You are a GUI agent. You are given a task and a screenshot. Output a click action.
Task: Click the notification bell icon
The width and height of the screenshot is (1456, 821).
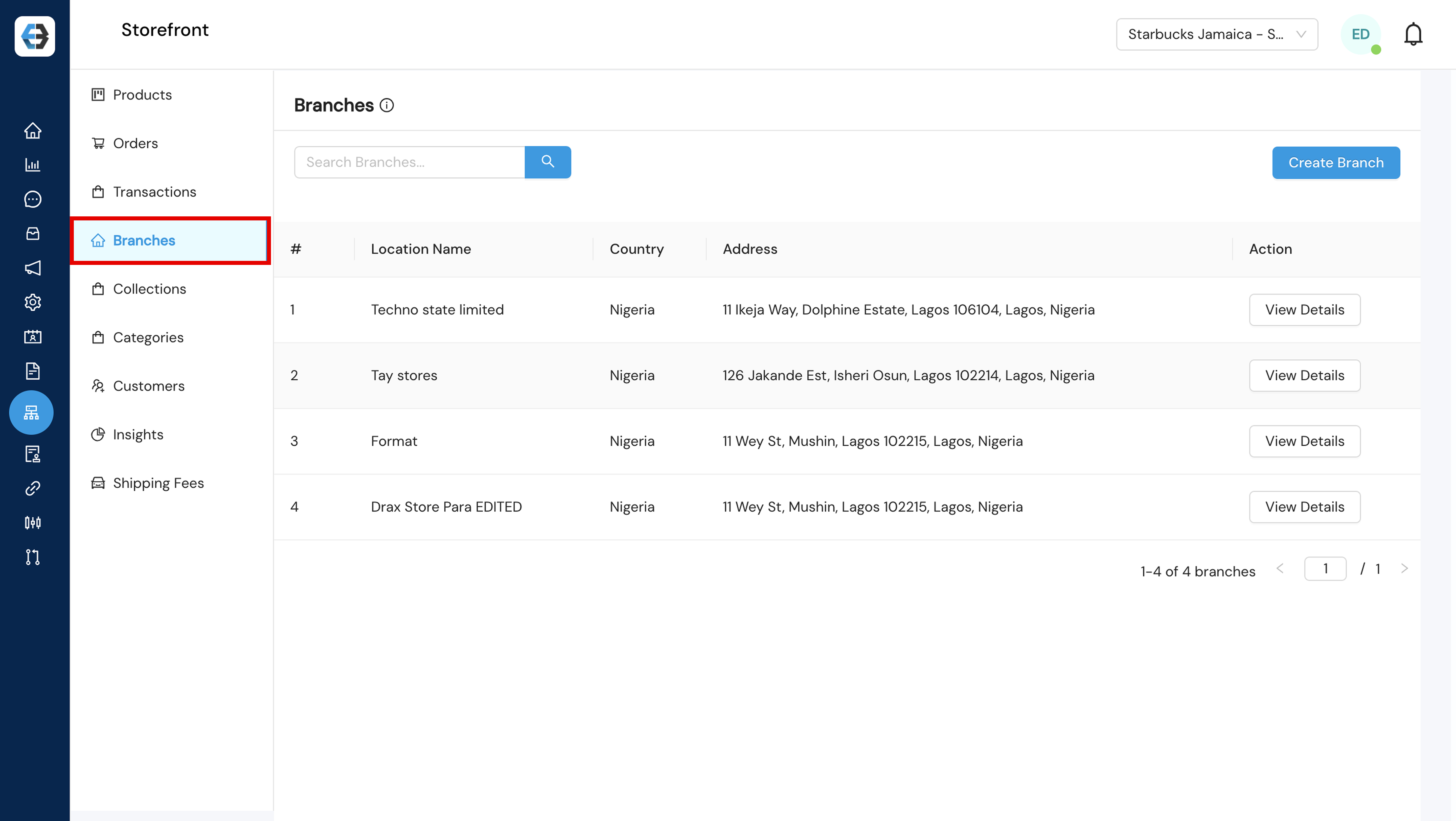pos(1413,34)
